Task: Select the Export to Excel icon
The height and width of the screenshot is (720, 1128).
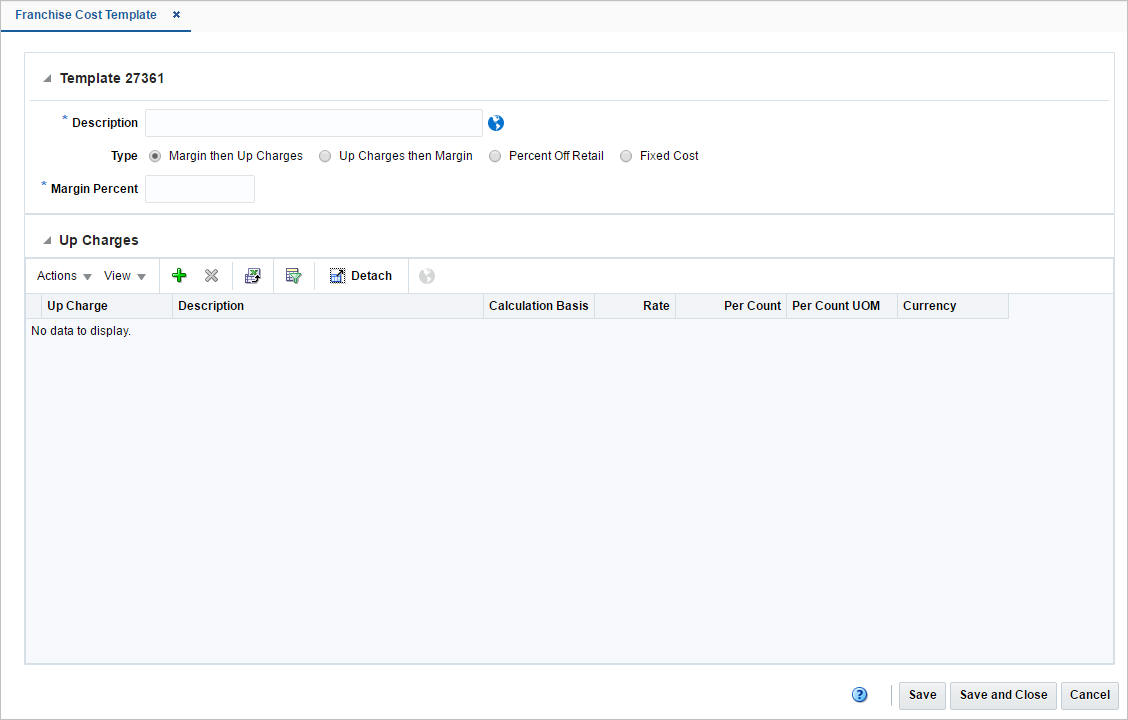Action: (x=252, y=275)
